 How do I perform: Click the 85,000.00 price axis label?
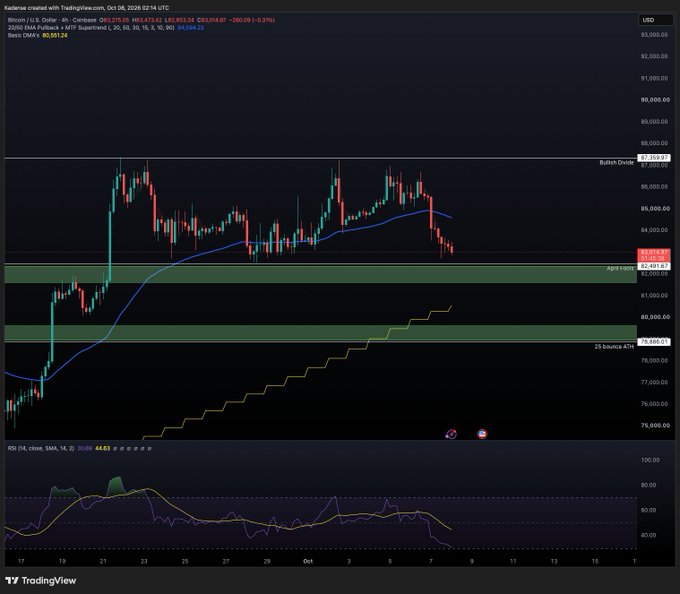point(655,209)
